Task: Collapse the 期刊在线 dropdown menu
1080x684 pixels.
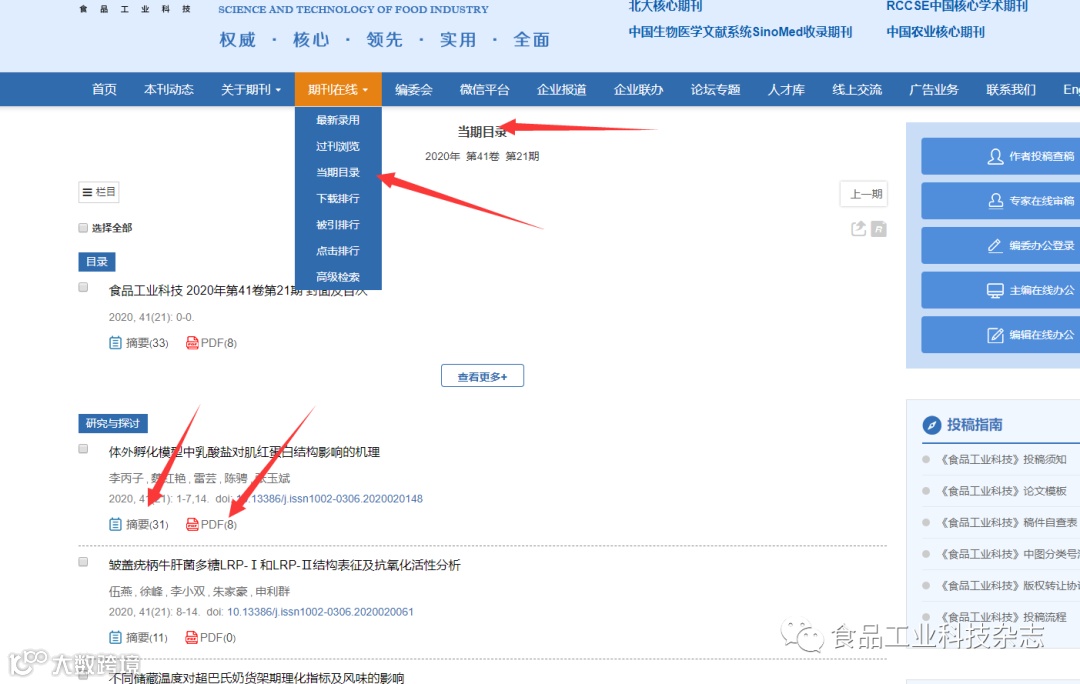Action: point(338,90)
